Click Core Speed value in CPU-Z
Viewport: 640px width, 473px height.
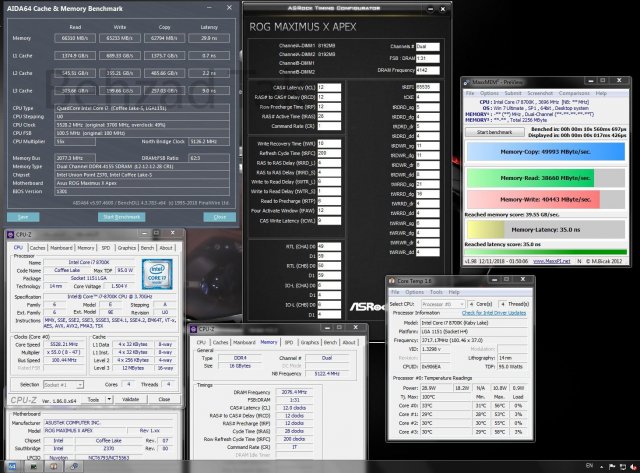coord(64,344)
